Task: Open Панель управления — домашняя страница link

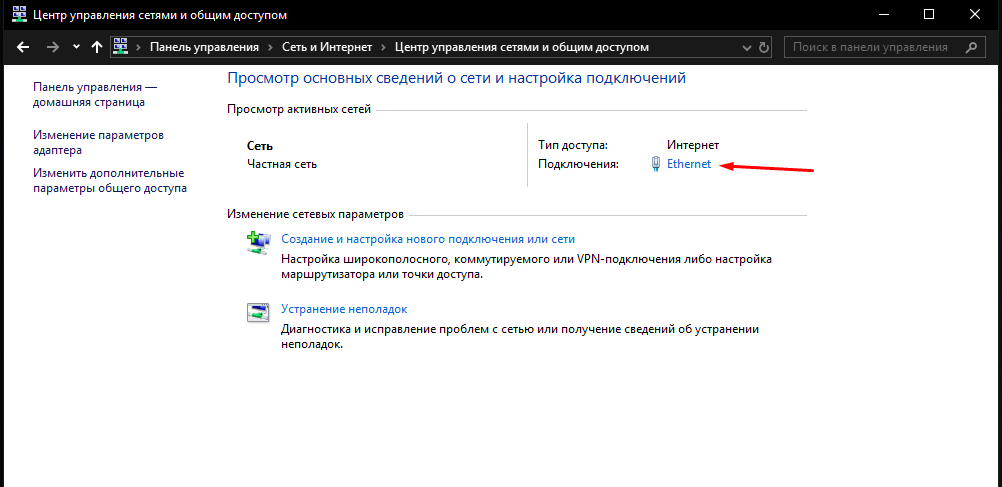Action: pyautogui.click(x=95, y=94)
